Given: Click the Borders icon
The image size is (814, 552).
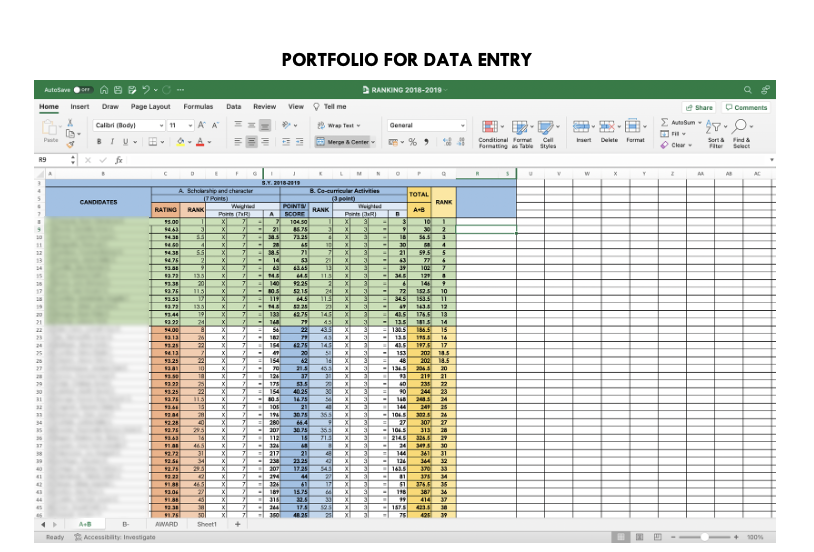Looking at the screenshot, I should pyautogui.click(x=153, y=142).
